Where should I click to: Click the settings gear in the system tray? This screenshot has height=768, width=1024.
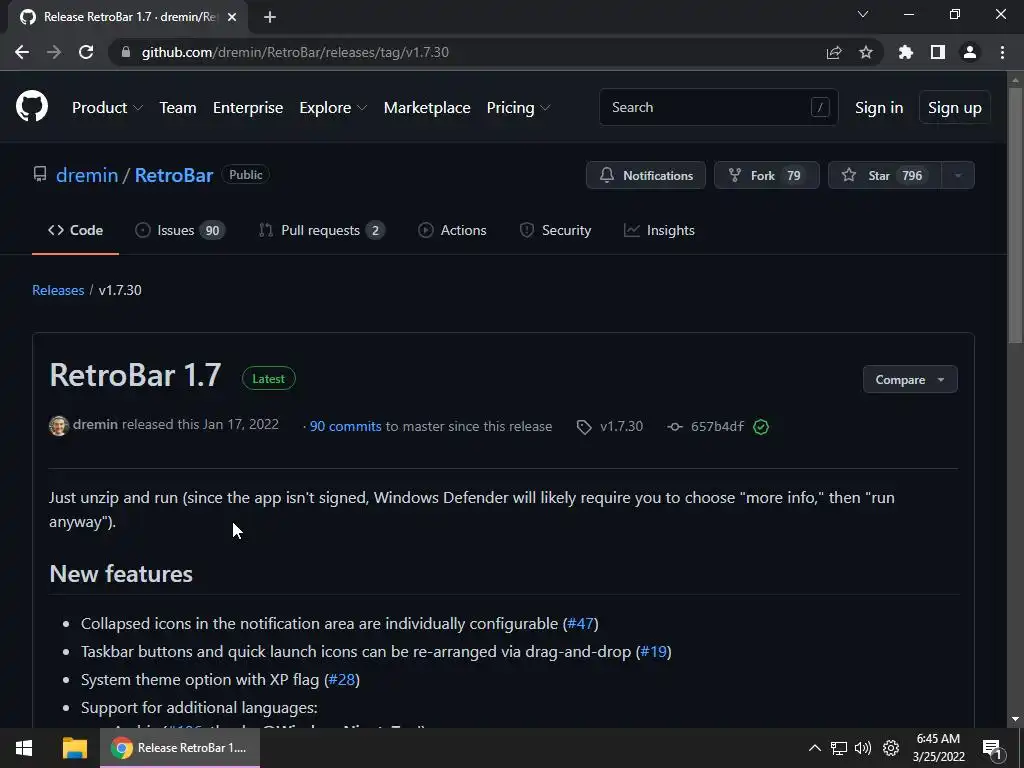click(x=891, y=748)
